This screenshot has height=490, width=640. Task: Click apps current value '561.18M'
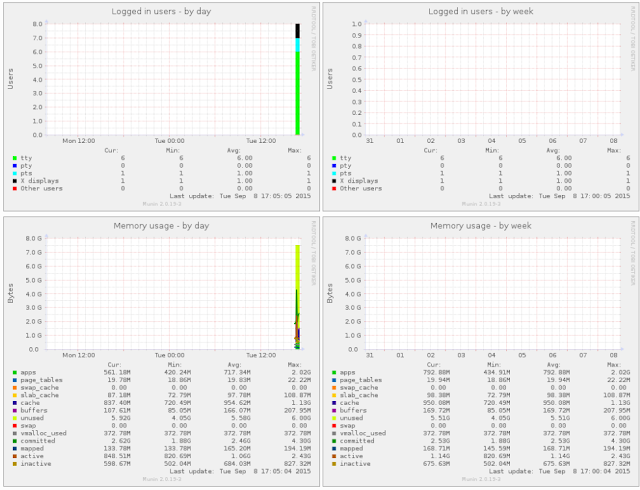point(117,372)
